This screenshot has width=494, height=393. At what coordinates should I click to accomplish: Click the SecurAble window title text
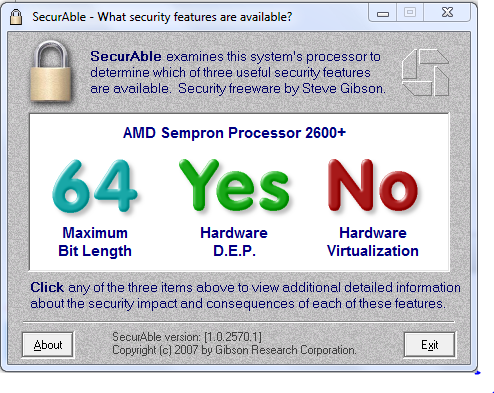coord(162,17)
